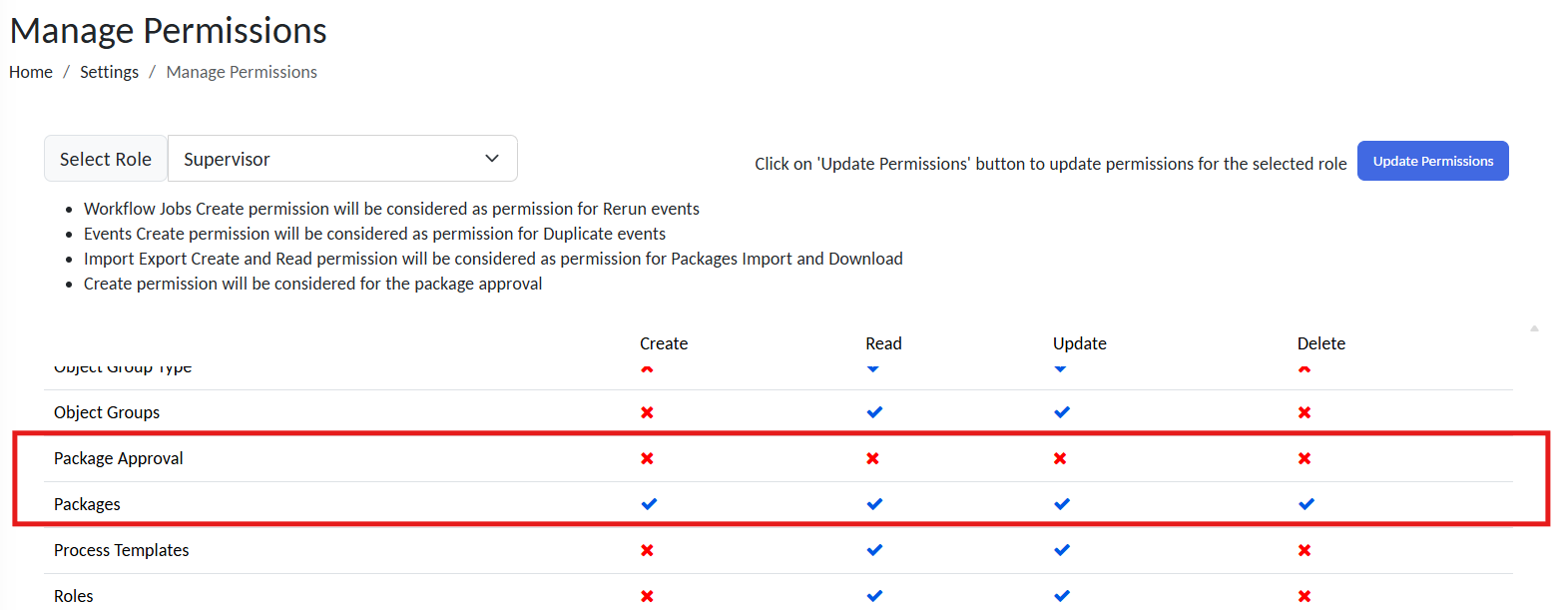The width and height of the screenshot is (1568, 610).
Task: Toggle Object Groups Read checkmark
Action: pos(874,412)
